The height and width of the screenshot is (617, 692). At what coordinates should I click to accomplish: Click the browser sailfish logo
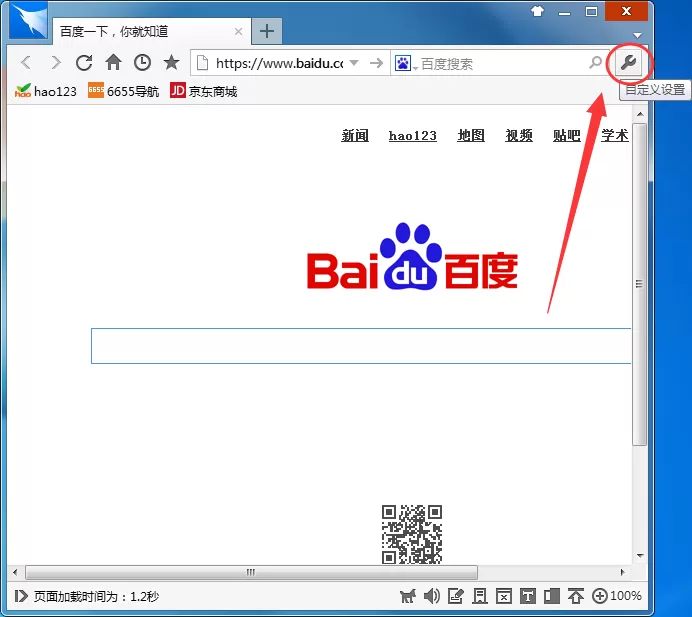(29, 20)
